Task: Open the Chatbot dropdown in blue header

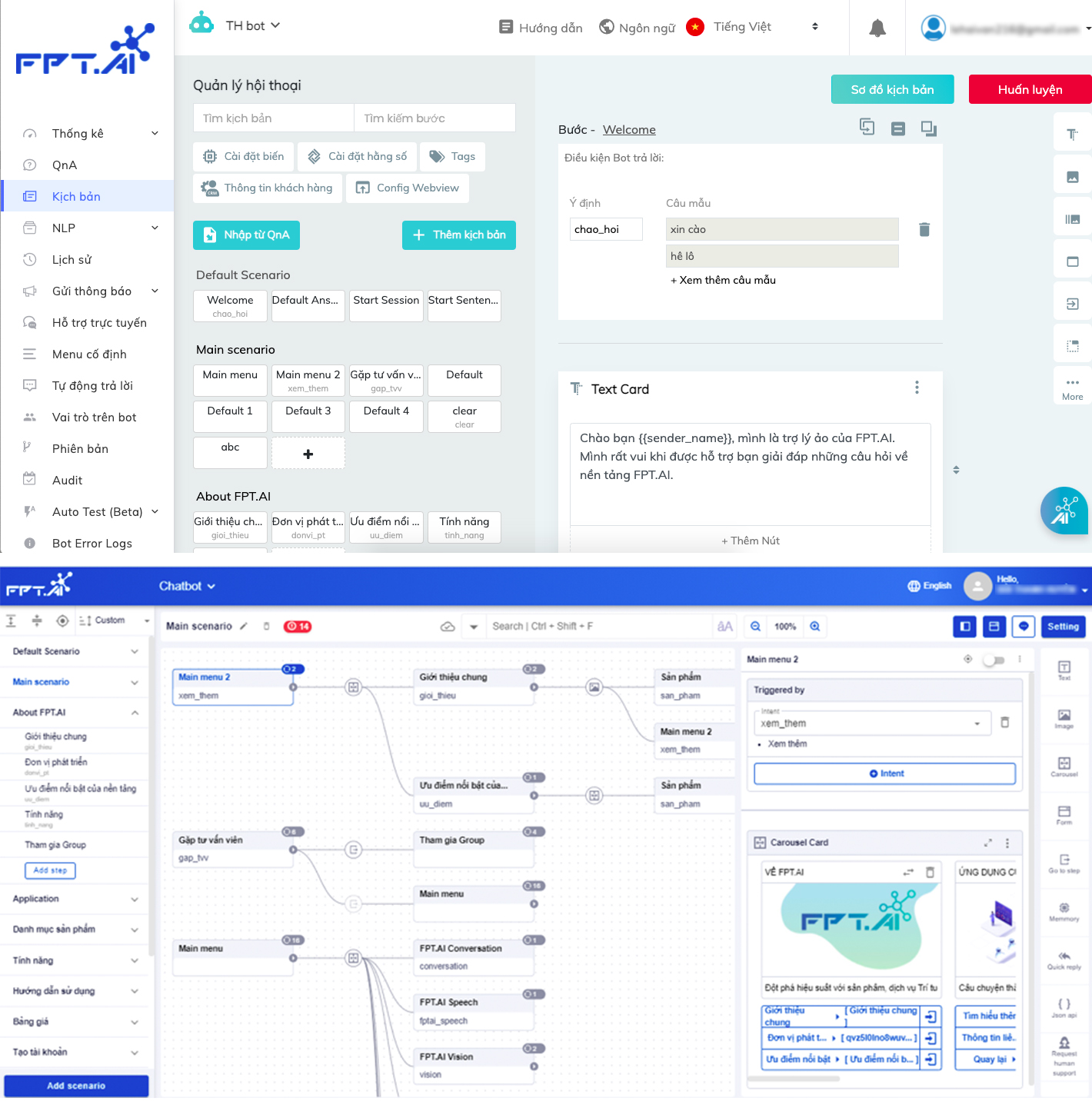Action: [187, 586]
